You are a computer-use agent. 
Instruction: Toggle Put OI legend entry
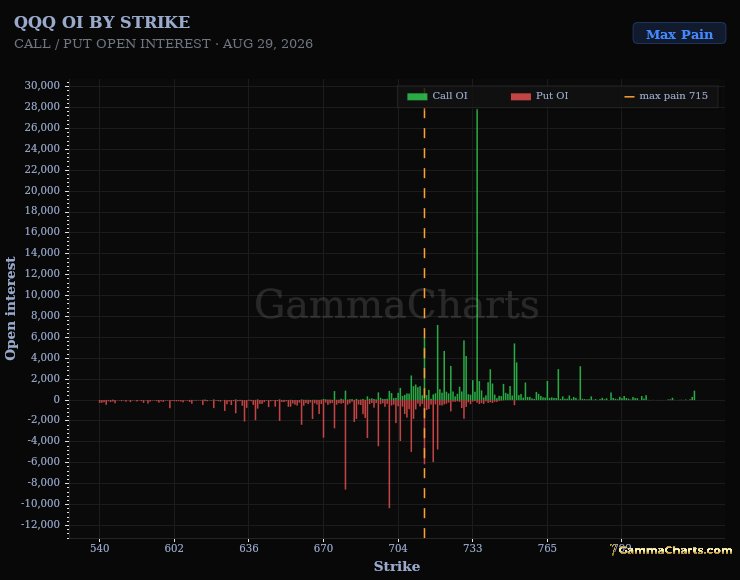[x=539, y=96]
